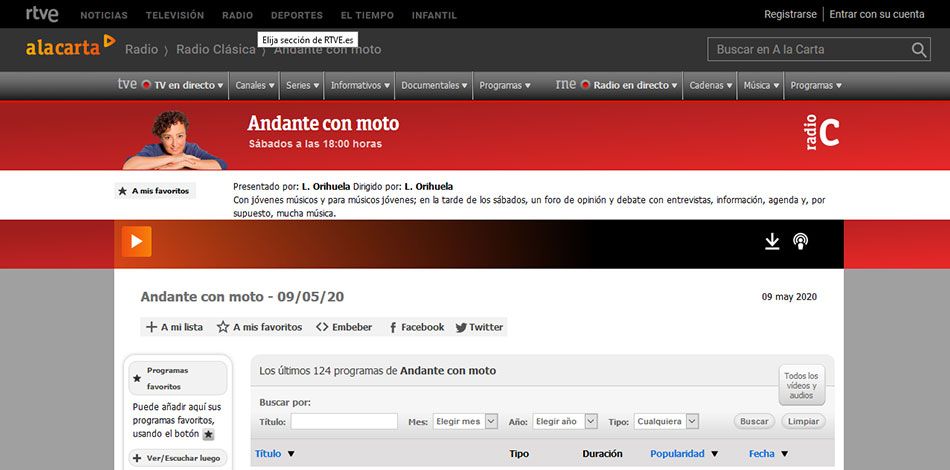
Task: Open the Tipo Cualquiera dropdown
Action: point(666,422)
